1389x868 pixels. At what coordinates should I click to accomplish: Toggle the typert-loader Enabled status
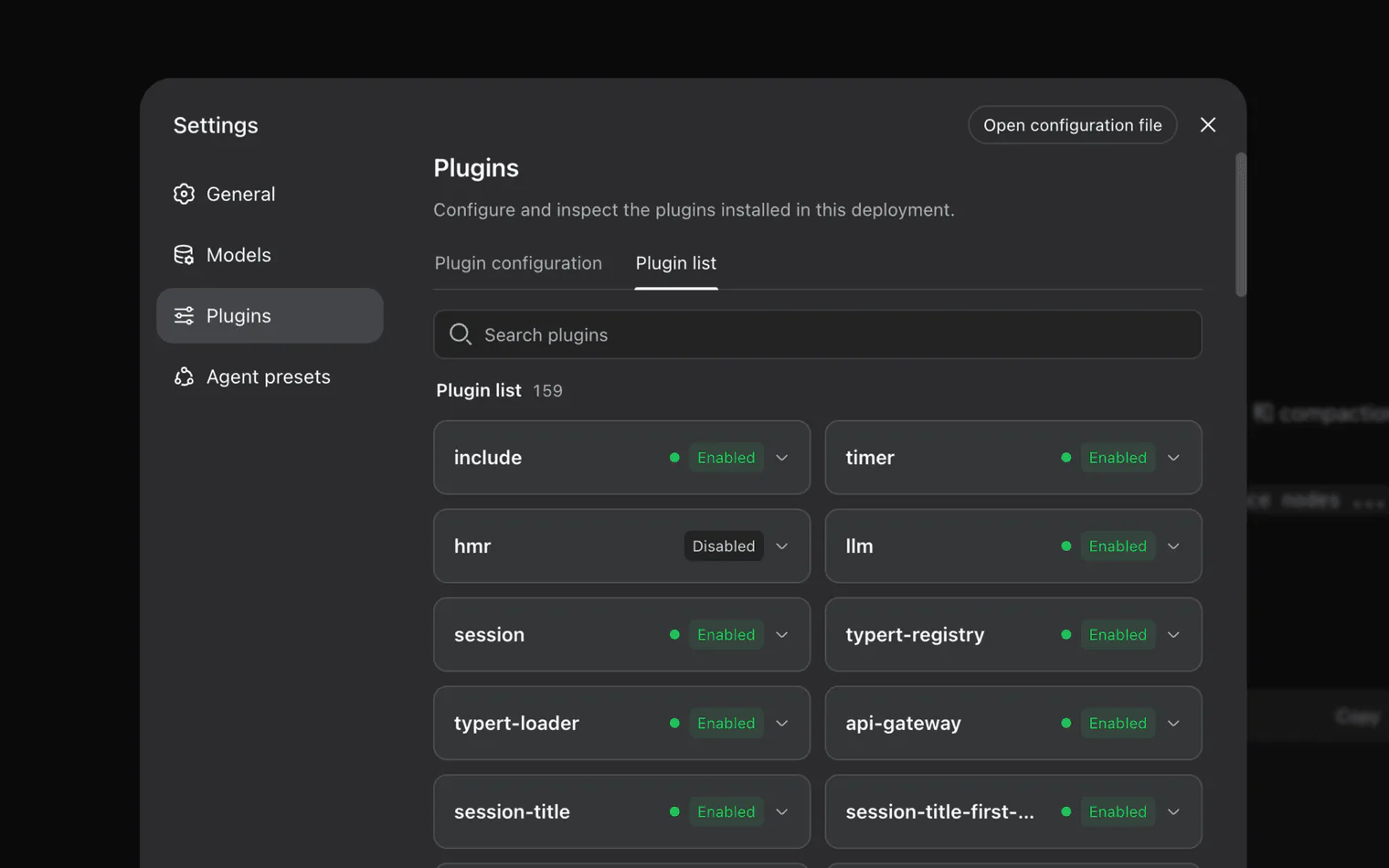[726, 724]
